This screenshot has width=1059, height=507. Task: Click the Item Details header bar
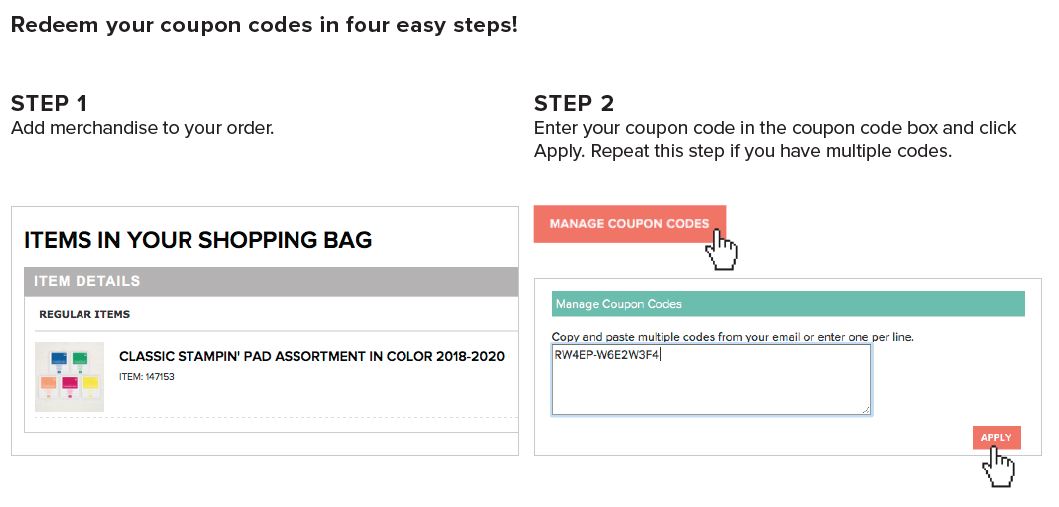pos(270,282)
